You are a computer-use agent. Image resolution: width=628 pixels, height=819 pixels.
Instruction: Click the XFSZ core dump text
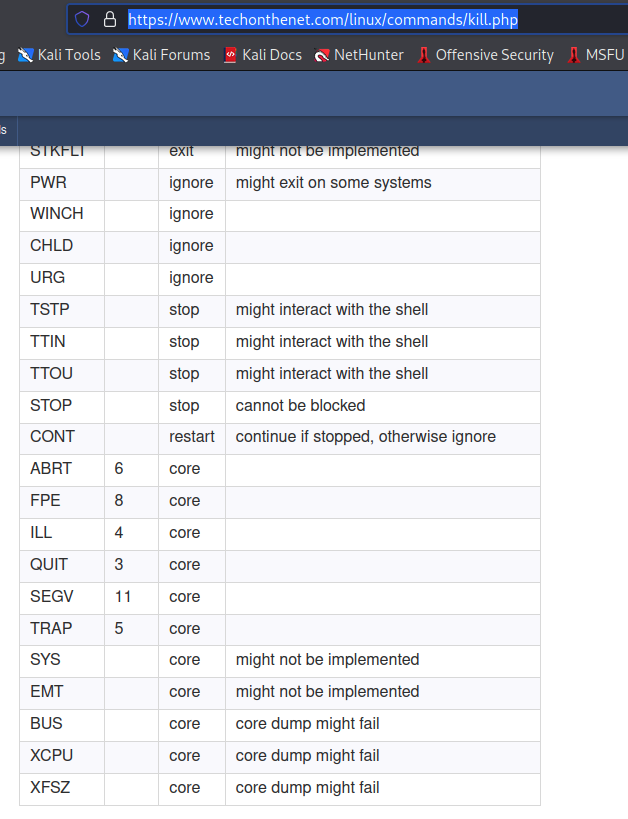[307, 788]
